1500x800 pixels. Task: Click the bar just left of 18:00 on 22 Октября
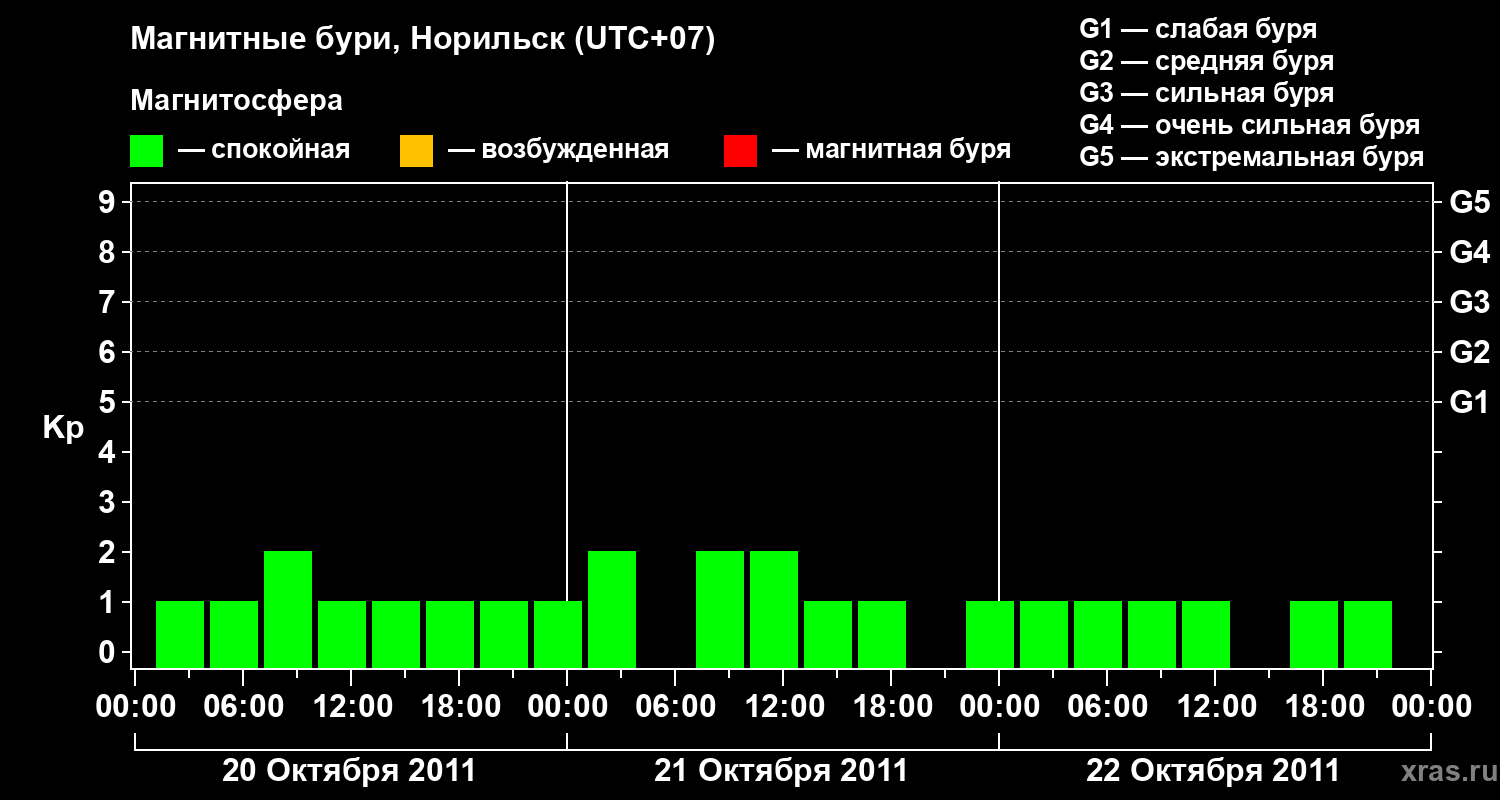coord(1314,634)
